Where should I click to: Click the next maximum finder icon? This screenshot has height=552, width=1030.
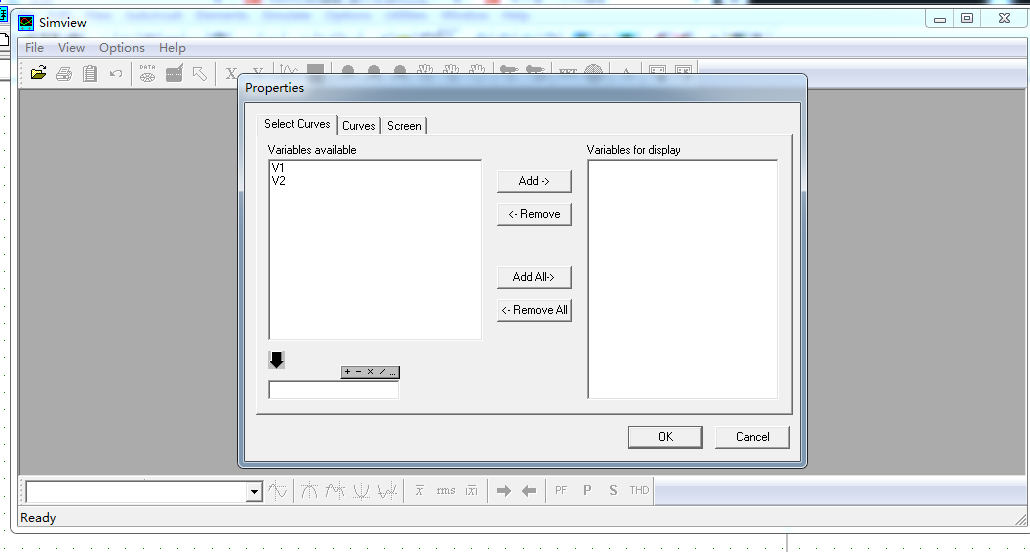click(x=335, y=490)
